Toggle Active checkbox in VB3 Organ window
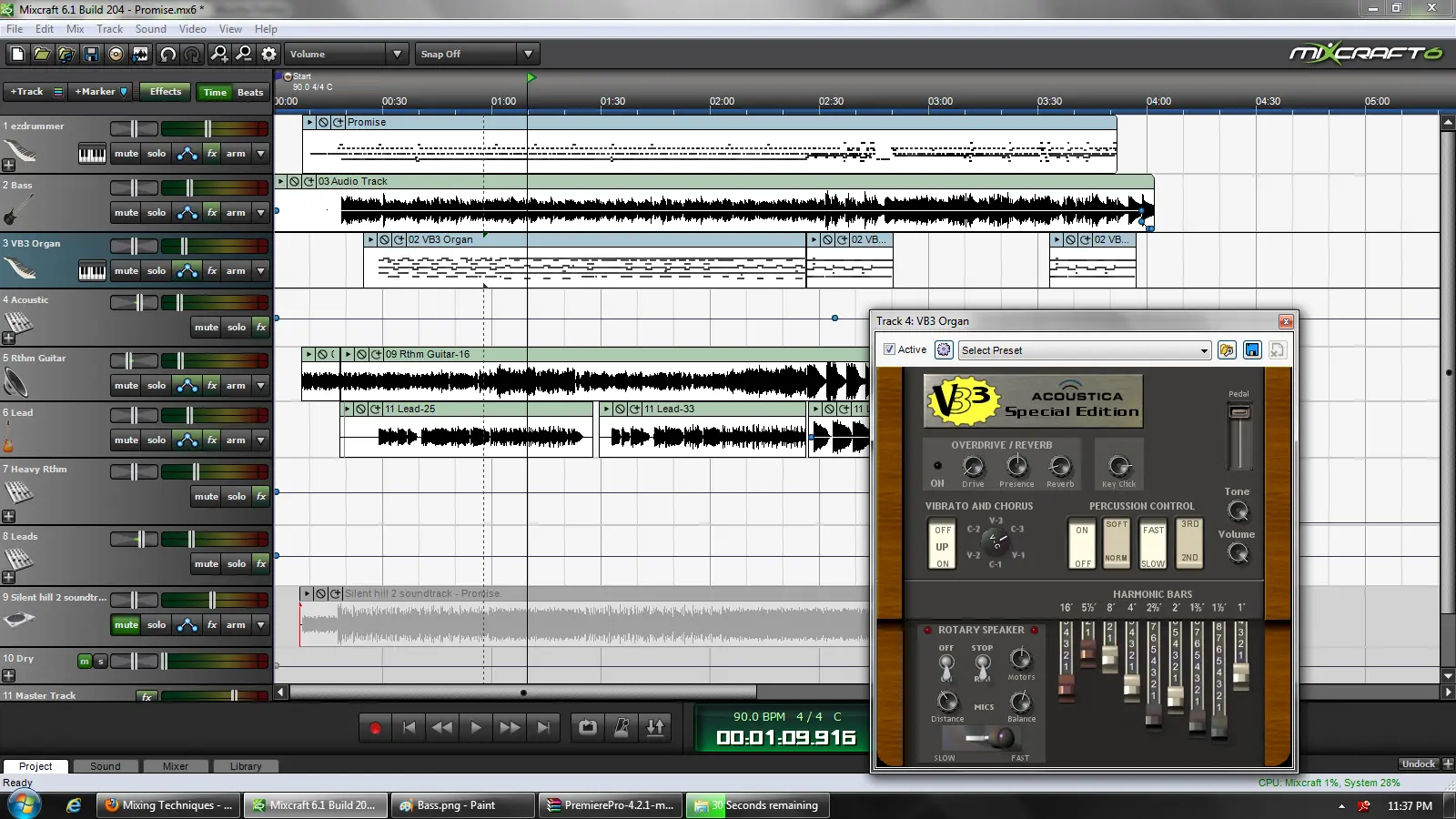This screenshot has height=819, width=1456. tap(889, 349)
